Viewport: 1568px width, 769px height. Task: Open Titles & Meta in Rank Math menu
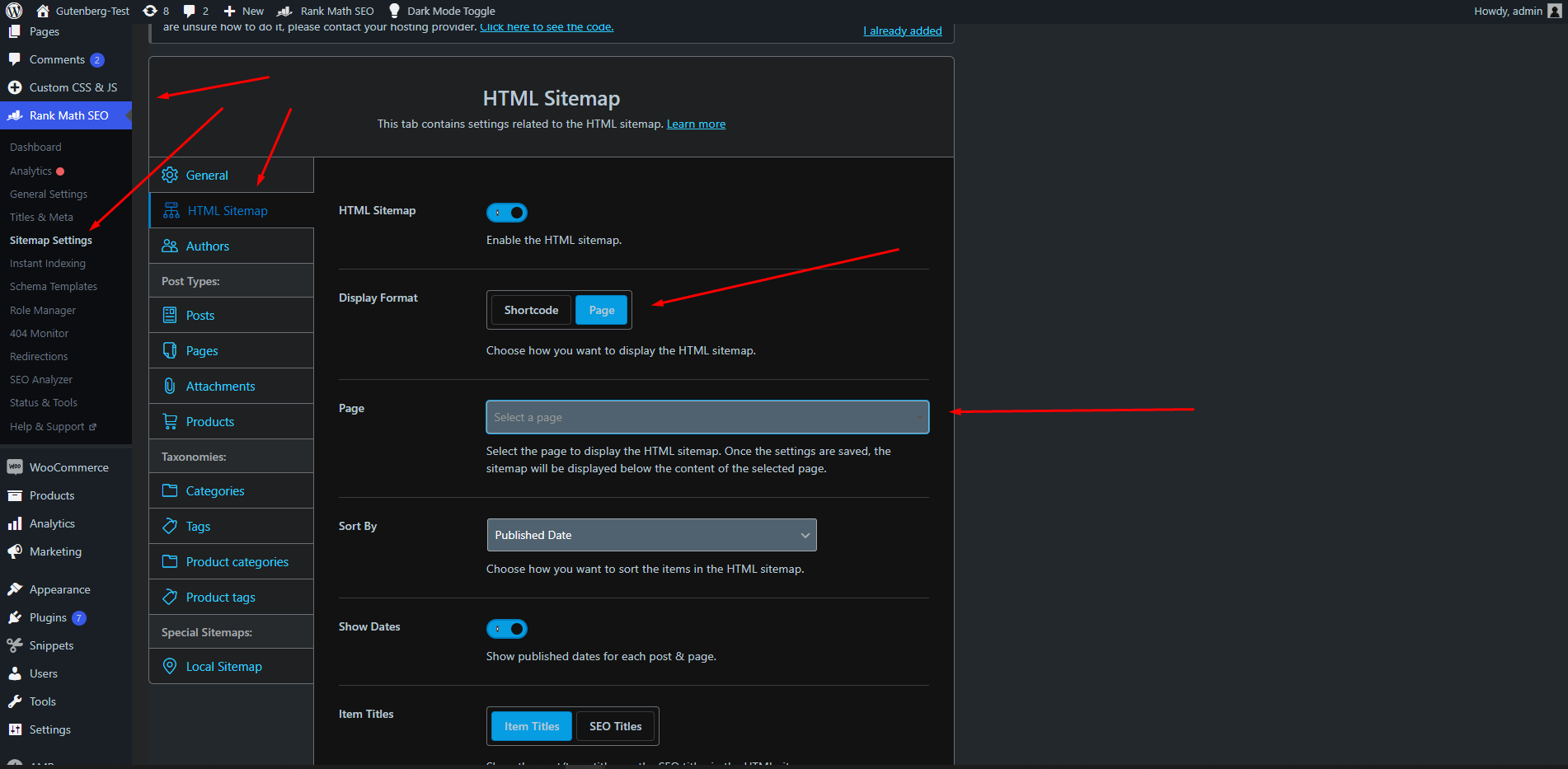click(x=41, y=217)
